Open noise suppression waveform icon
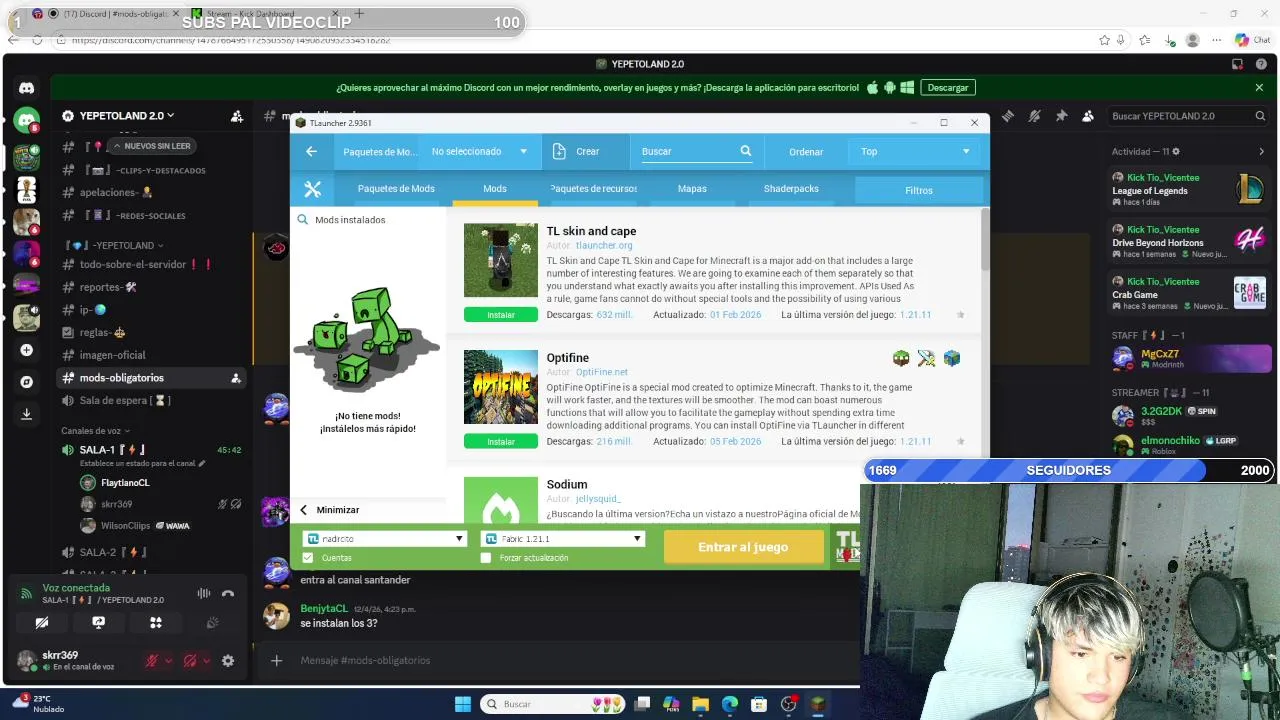Viewport: 1280px width, 720px height. click(x=204, y=593)
